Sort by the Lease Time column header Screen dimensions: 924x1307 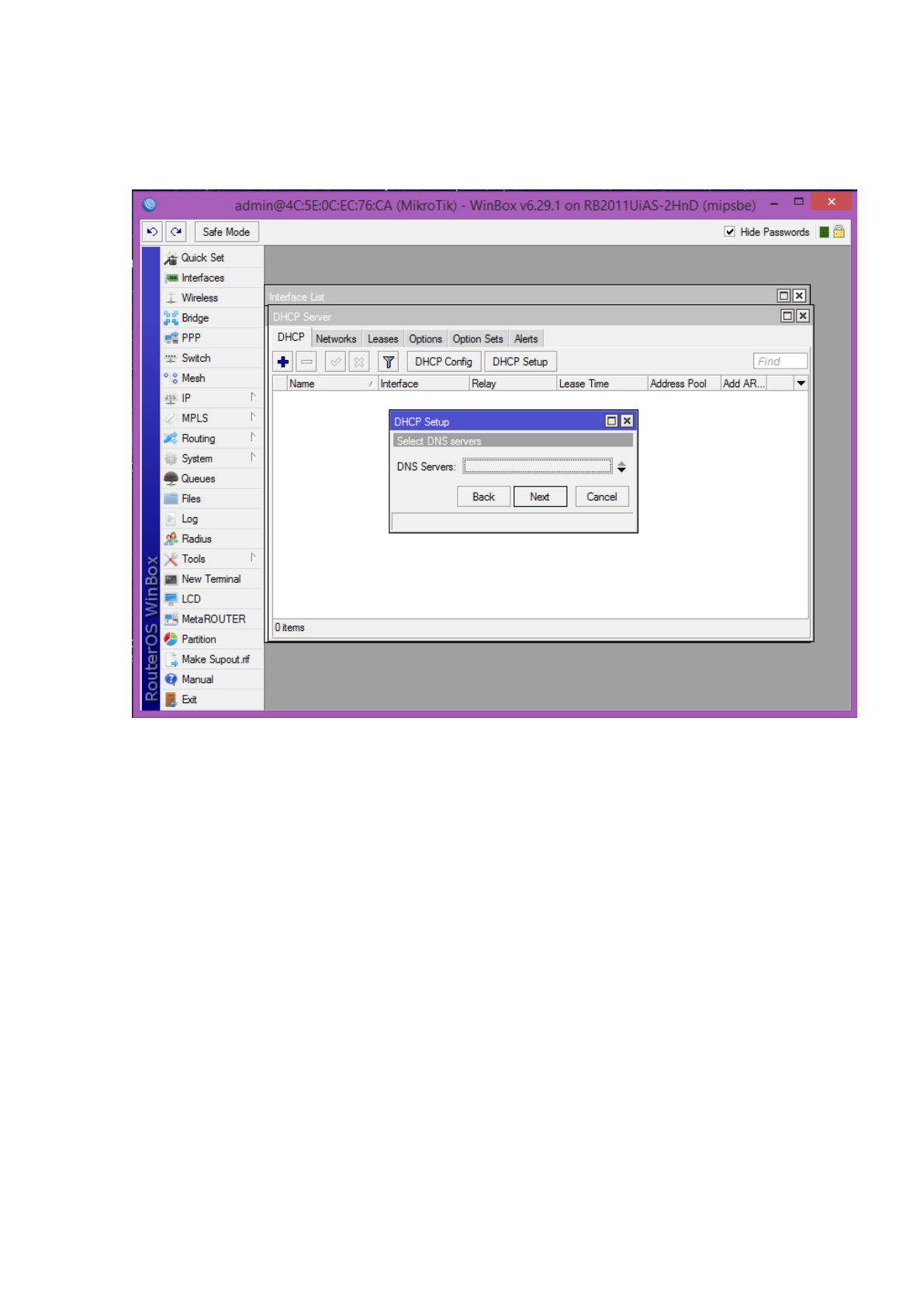[x=602, y=384]
